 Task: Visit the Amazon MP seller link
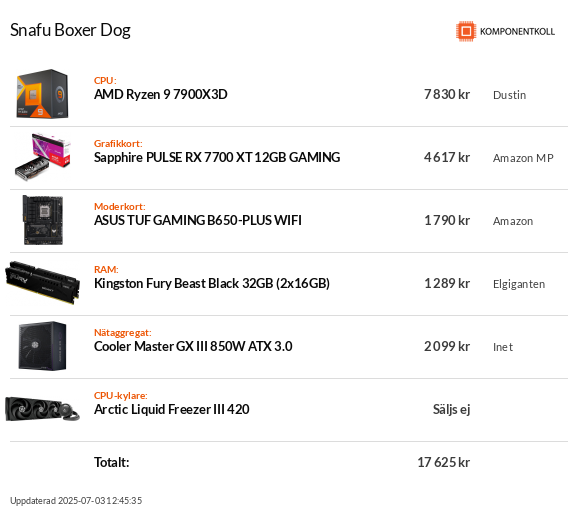click(x=523, y=158)
